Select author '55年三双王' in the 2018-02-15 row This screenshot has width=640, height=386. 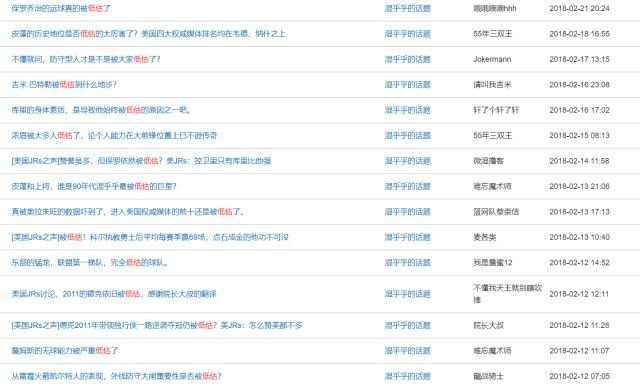click(493, 135)
